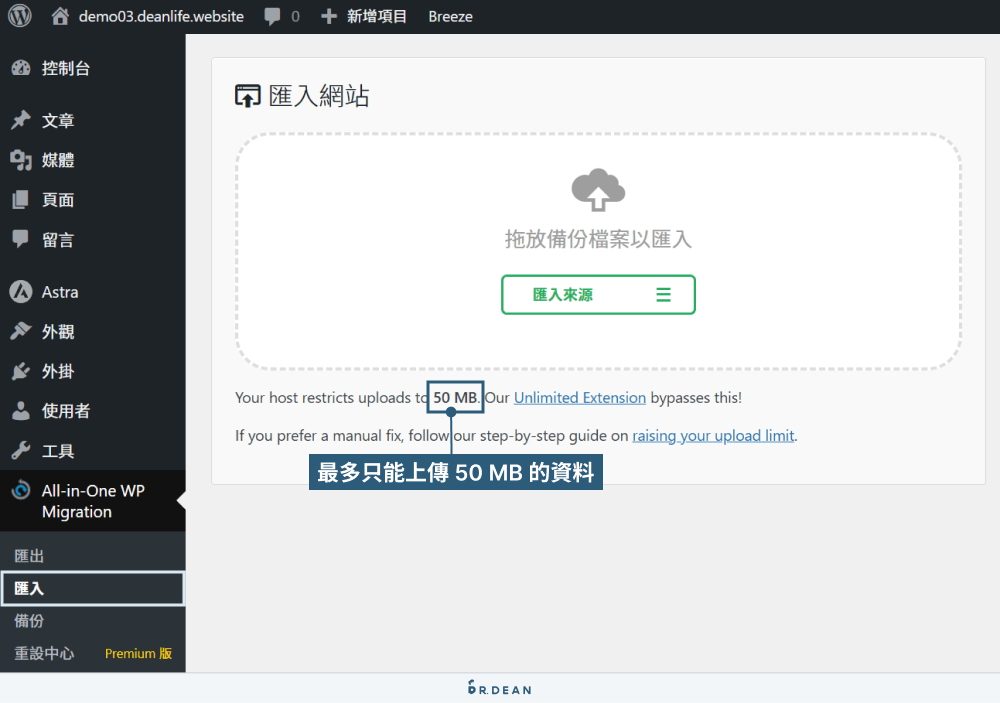Select the 外觀 appearance brush icon
Image resolution: width=1000 pixels, height=703 pixels.
pos(22,331)
